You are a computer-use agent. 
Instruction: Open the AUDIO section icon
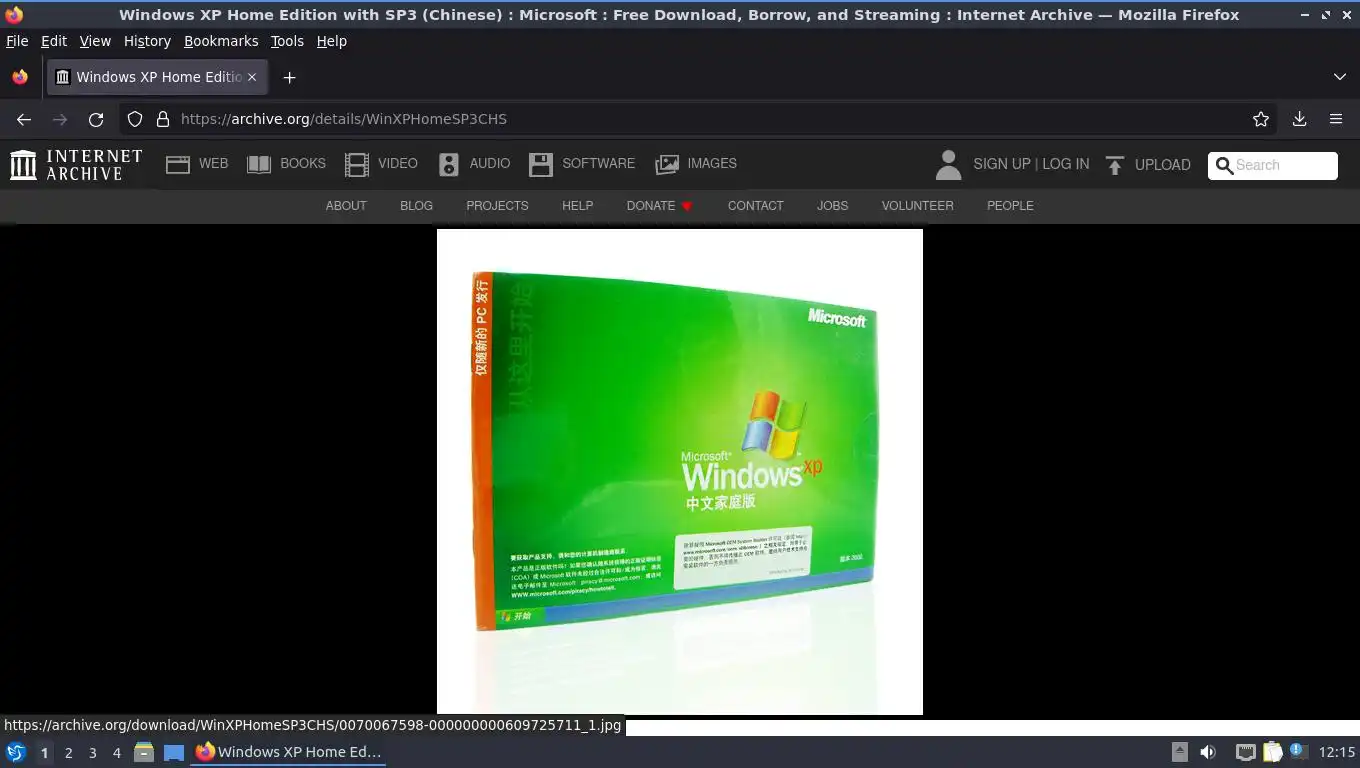click(x=449, y=165)
